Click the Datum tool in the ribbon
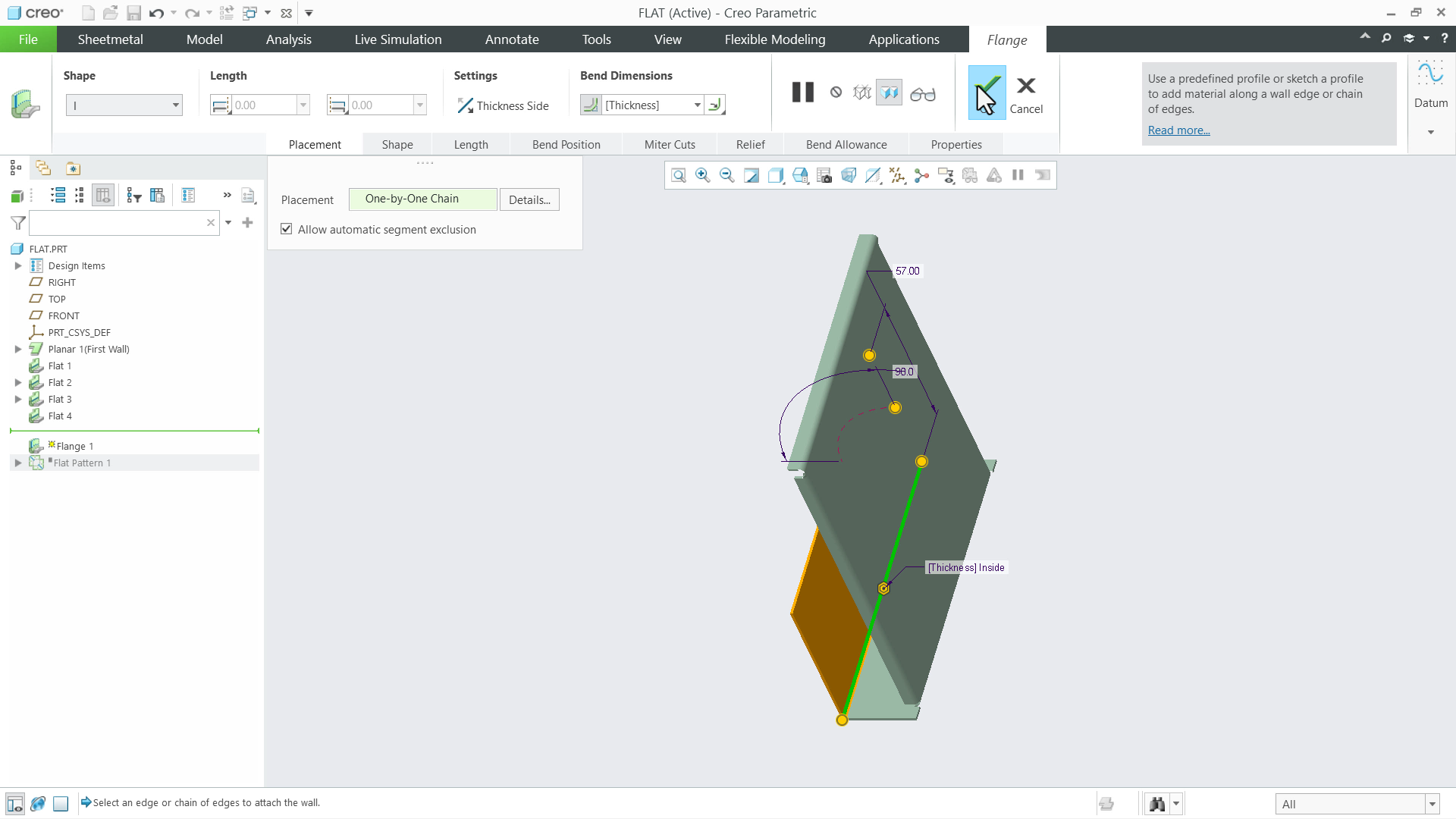This screenshot has height=819, width=1456. coord(1430,83)
